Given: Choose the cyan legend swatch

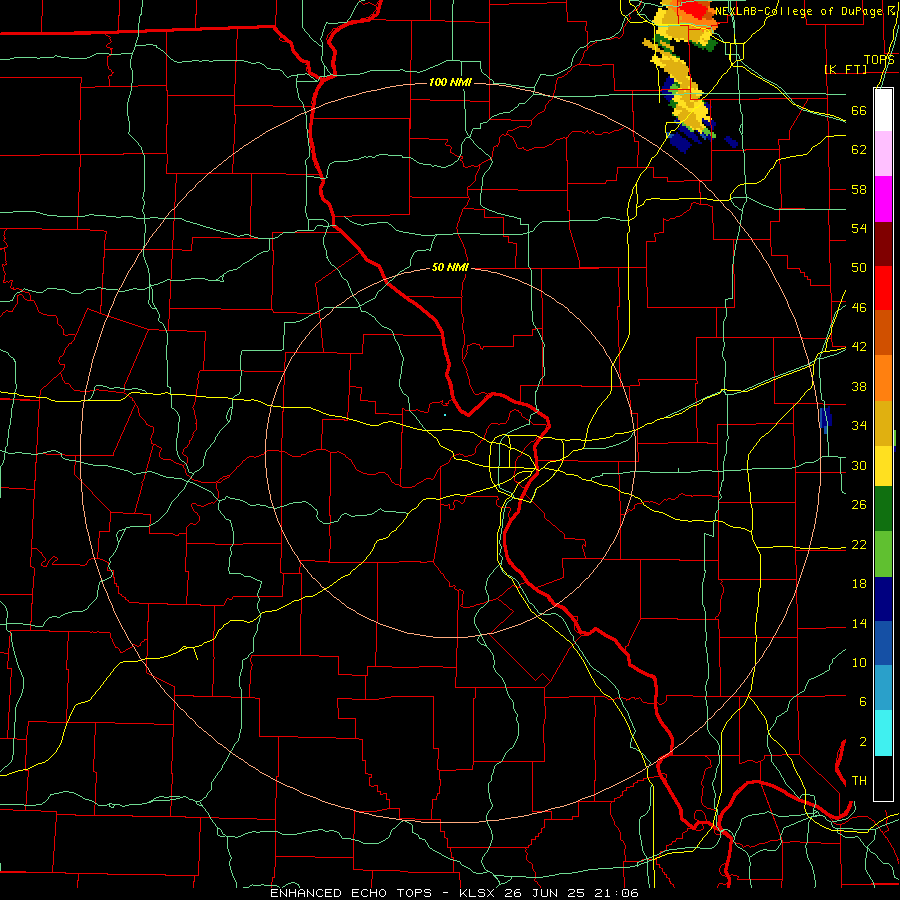Looking at the screenshot, I should [x=883, y=733].
